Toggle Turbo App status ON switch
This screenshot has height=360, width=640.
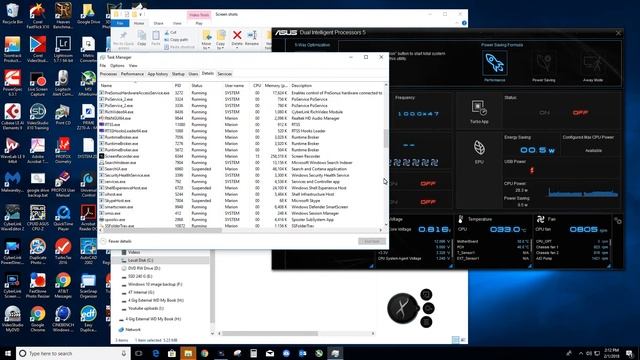[x=544, y=113]
